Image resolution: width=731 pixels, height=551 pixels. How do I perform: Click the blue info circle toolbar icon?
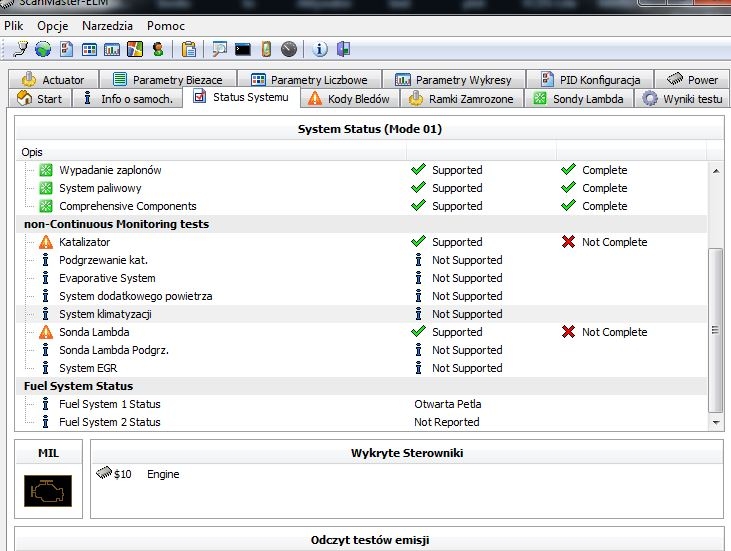(320, 49)
